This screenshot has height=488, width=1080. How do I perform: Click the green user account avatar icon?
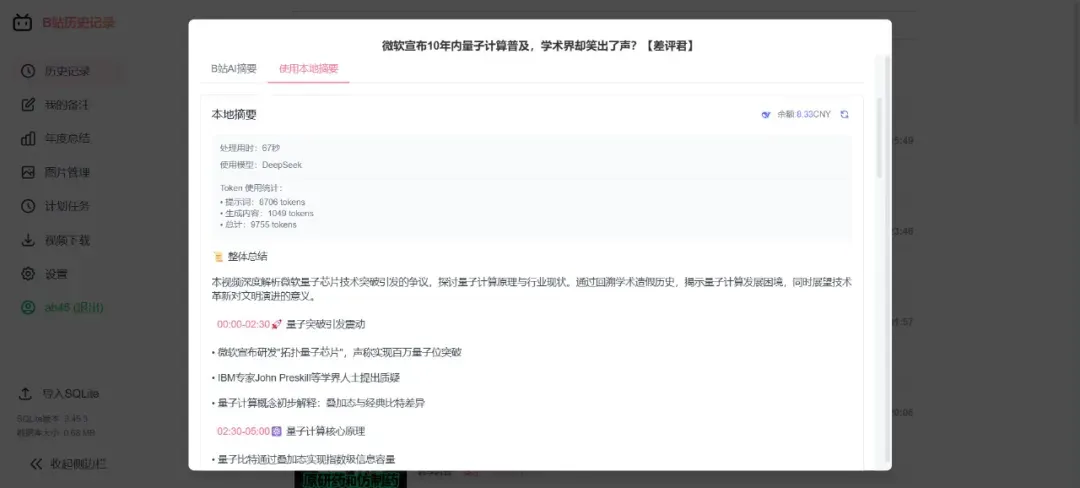28,308
